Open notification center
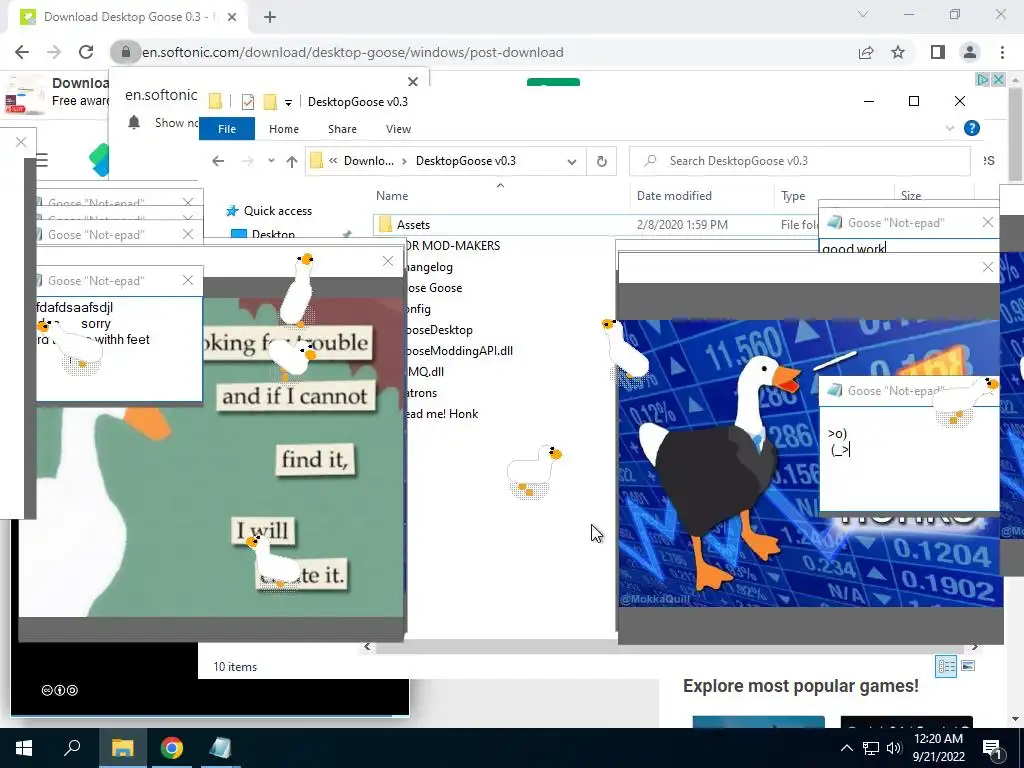The height and width of the screenshot is (768, 1024). coord(992,749)
